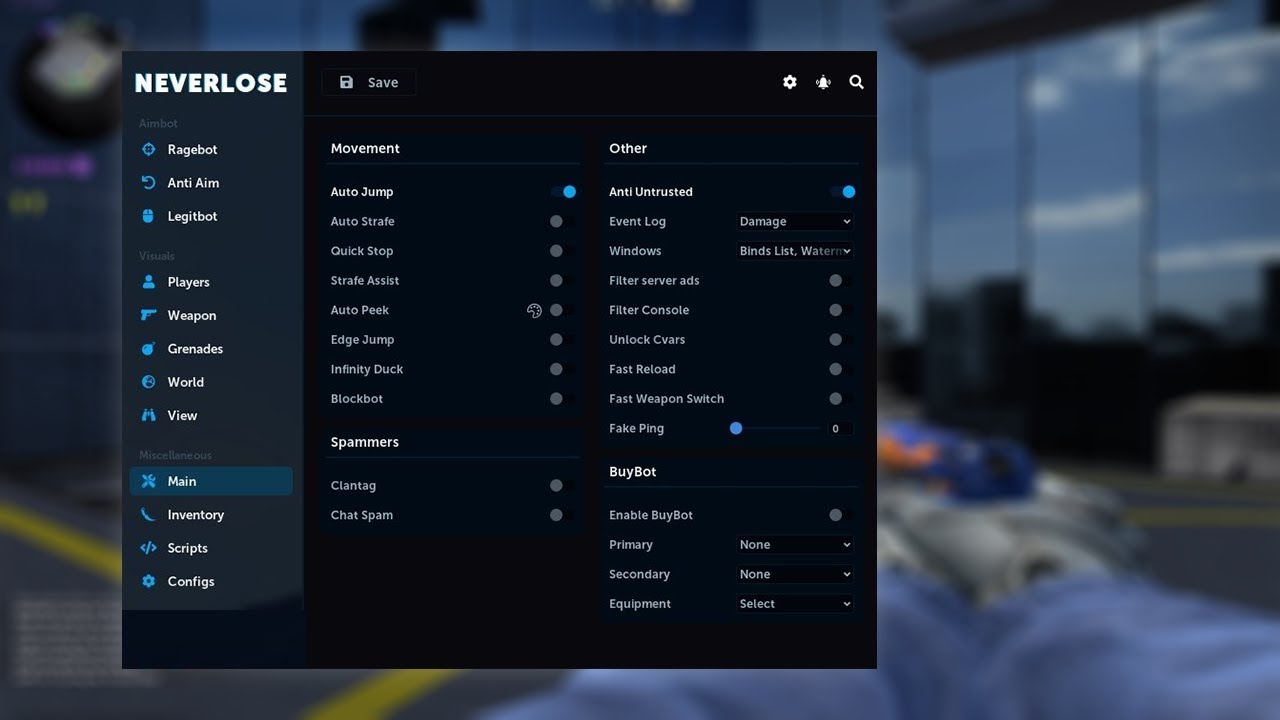The height and width of the screenshot is (720, 1280).
Task: Enable Edge Jump toggle
Action: [x=563, y=339]
